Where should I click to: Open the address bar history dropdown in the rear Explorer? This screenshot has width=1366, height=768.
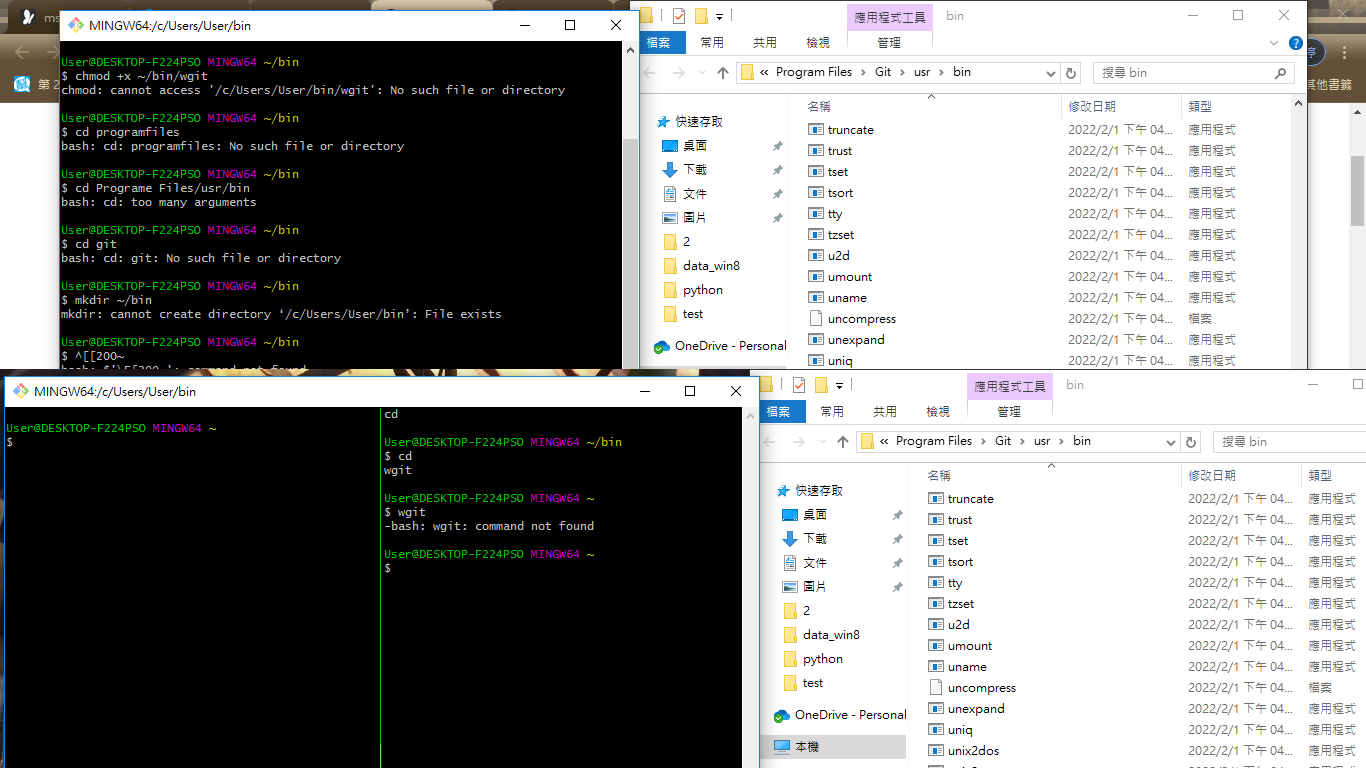click(1051, 73)
